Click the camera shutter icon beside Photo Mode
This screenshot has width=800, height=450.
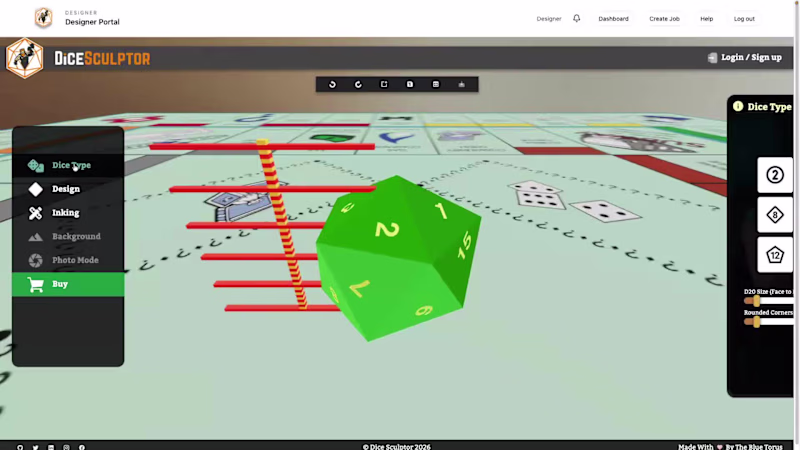click(x=36, y=260)
